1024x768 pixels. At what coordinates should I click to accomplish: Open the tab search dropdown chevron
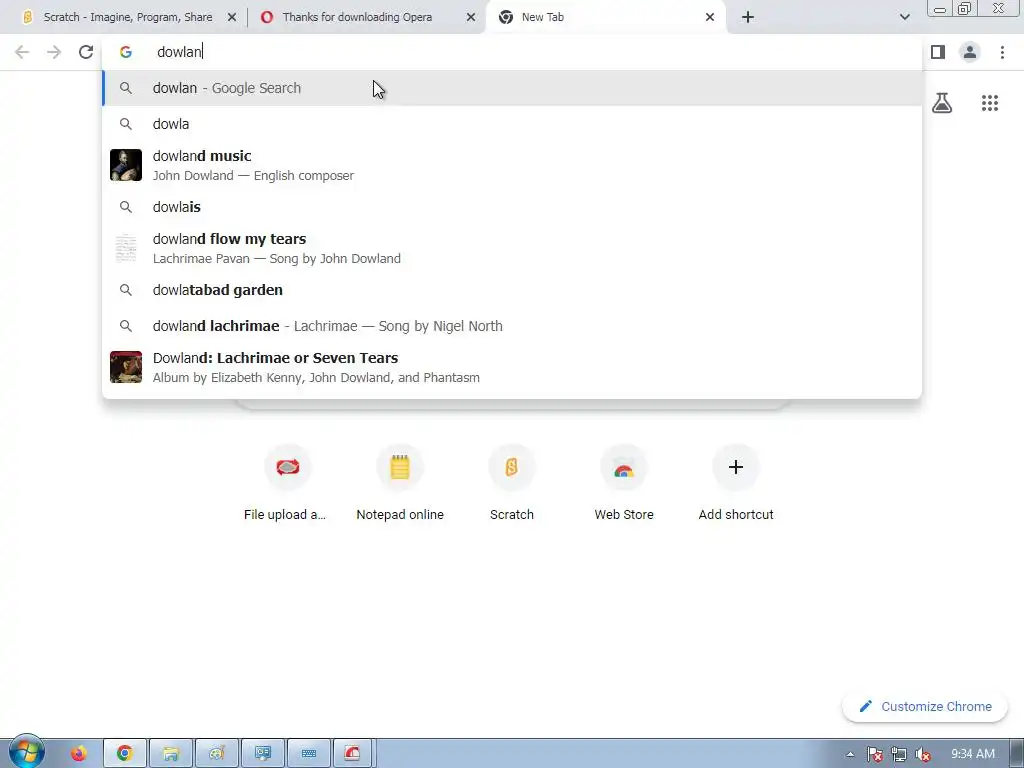tap(904, 18)
